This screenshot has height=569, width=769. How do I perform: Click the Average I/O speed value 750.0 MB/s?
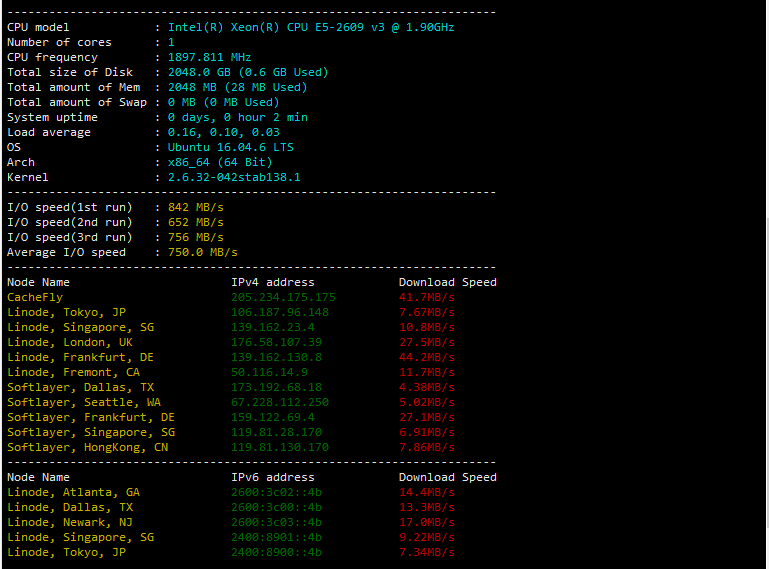point(203,252)
